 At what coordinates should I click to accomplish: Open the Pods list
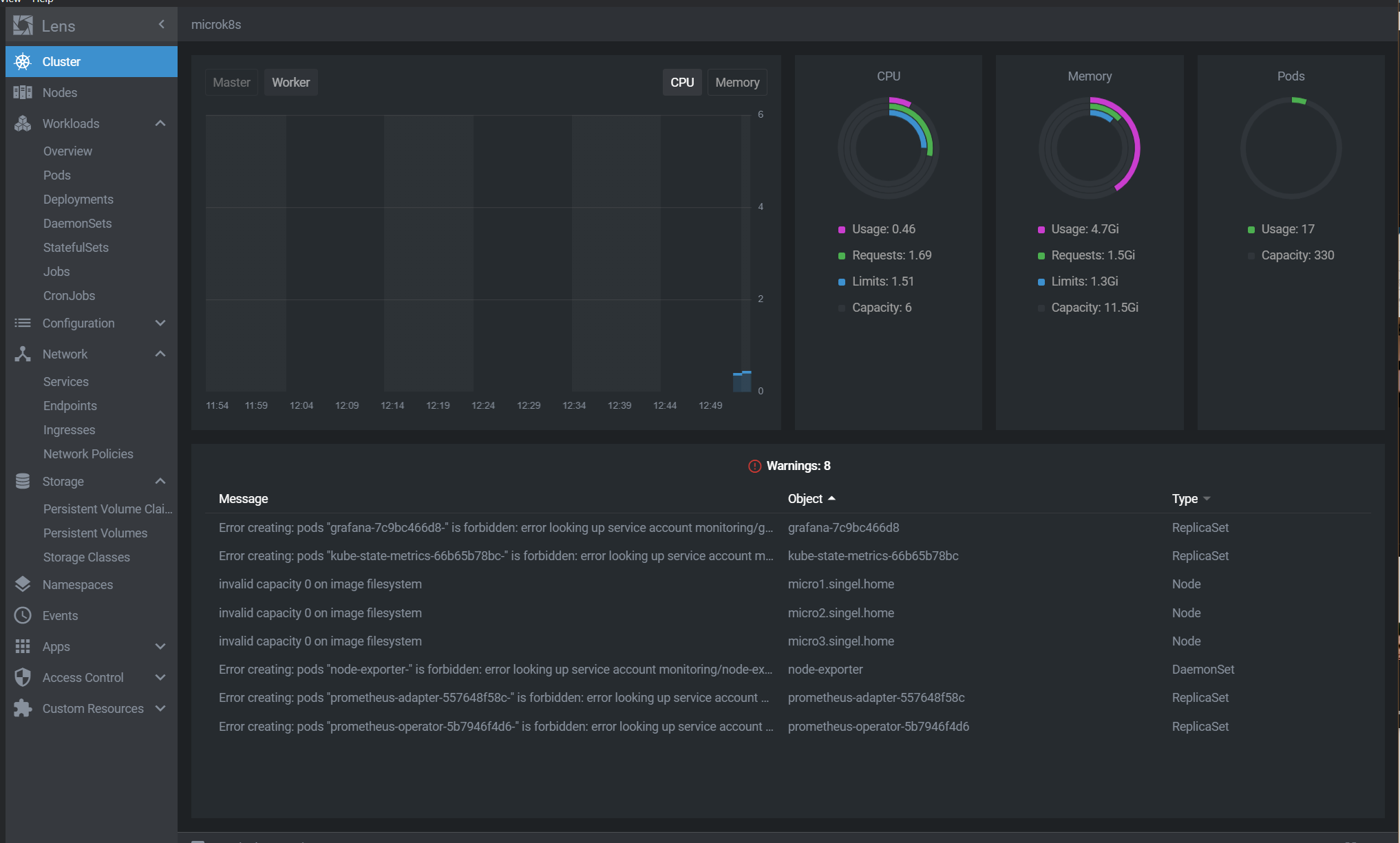(x=56, y=175)
